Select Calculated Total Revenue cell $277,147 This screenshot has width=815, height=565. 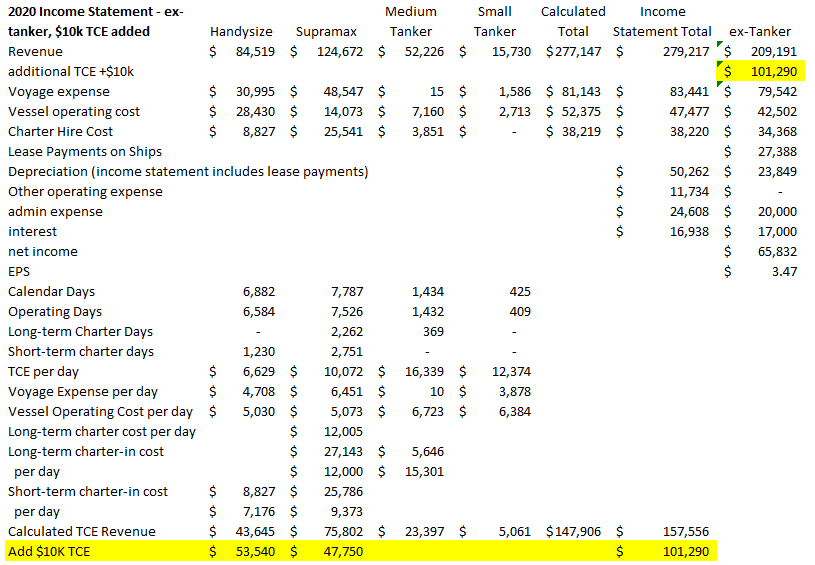[573, 51]
